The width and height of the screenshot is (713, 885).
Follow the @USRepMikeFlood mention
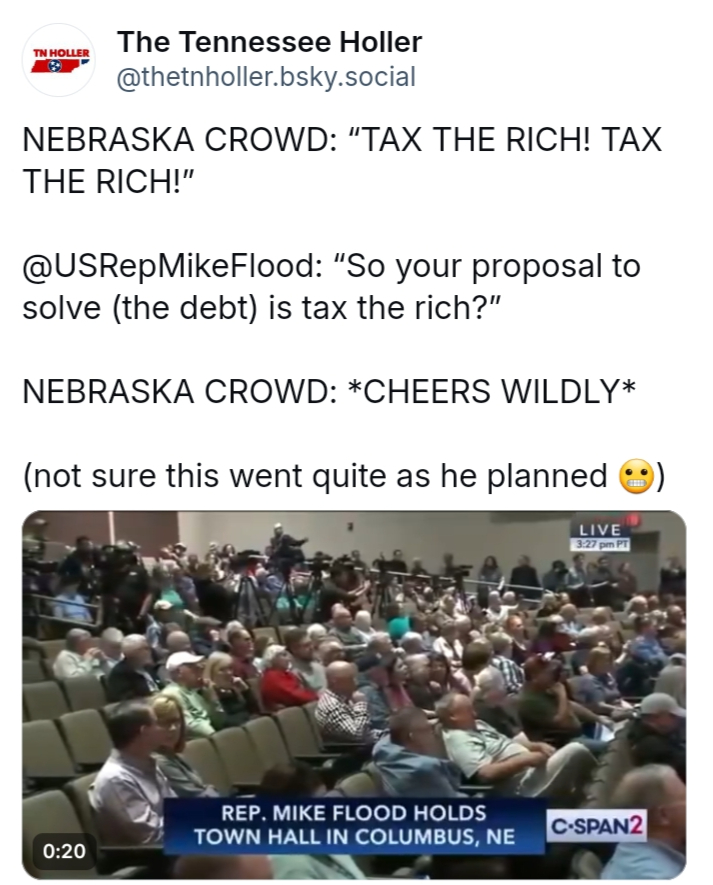click(170, 266)
